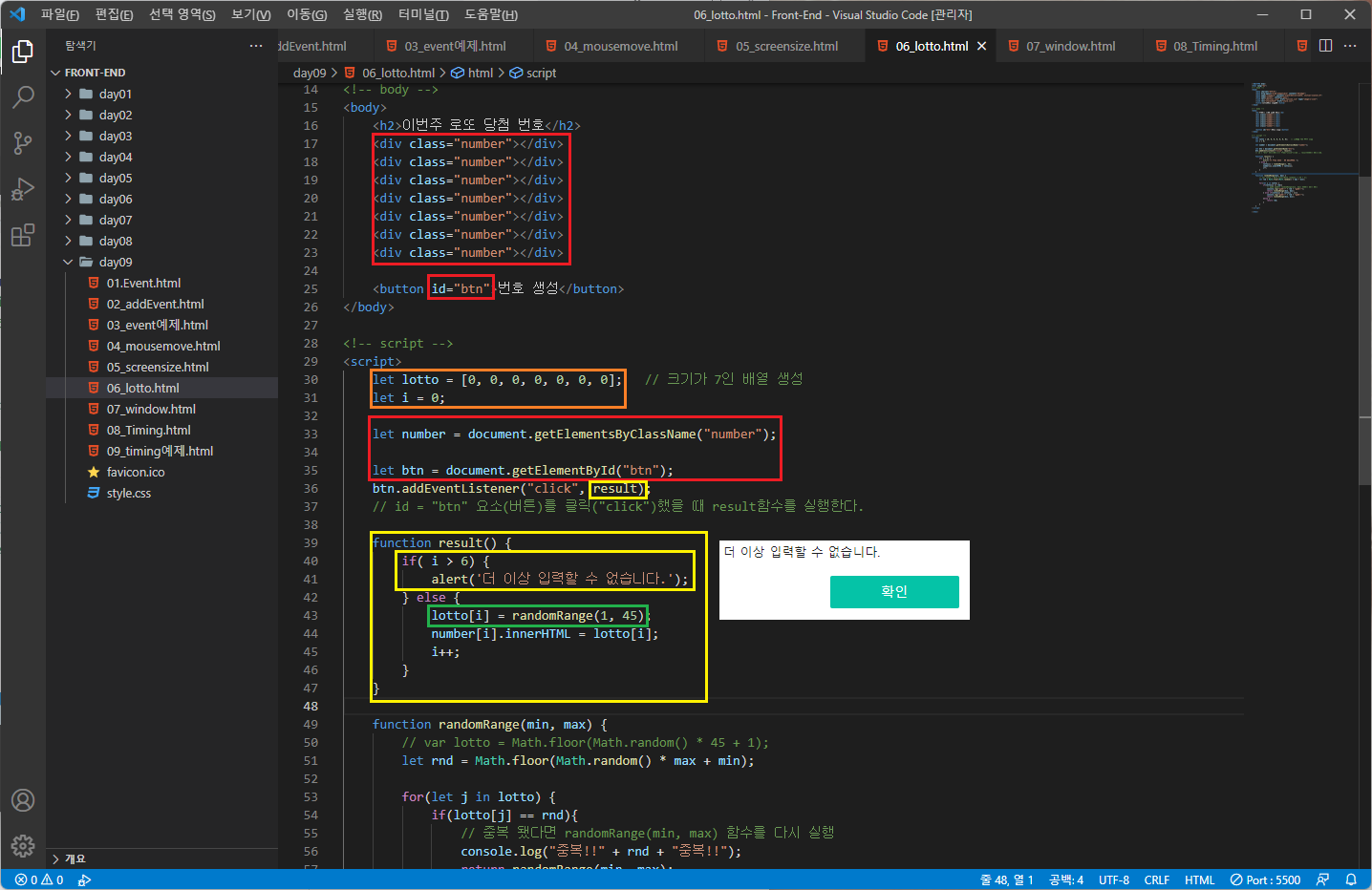
Task: Click line number 48 in the gutter
Action: (x=311, y=707)
